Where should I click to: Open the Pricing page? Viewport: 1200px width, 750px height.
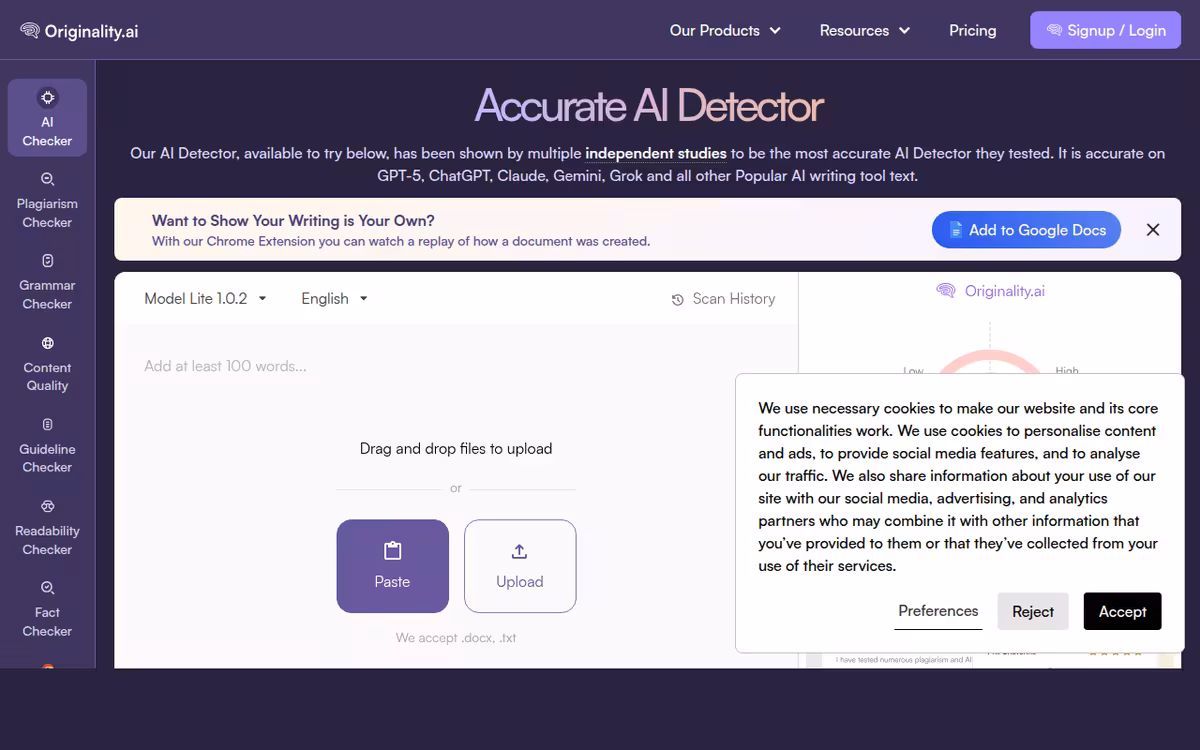[973, 31]
